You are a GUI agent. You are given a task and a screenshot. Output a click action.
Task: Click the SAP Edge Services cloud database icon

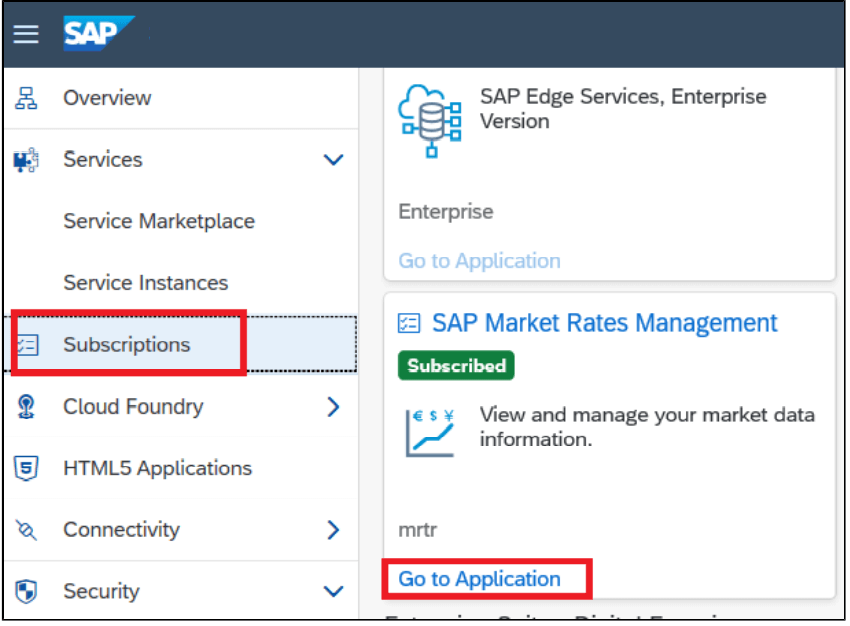(430, 120)
